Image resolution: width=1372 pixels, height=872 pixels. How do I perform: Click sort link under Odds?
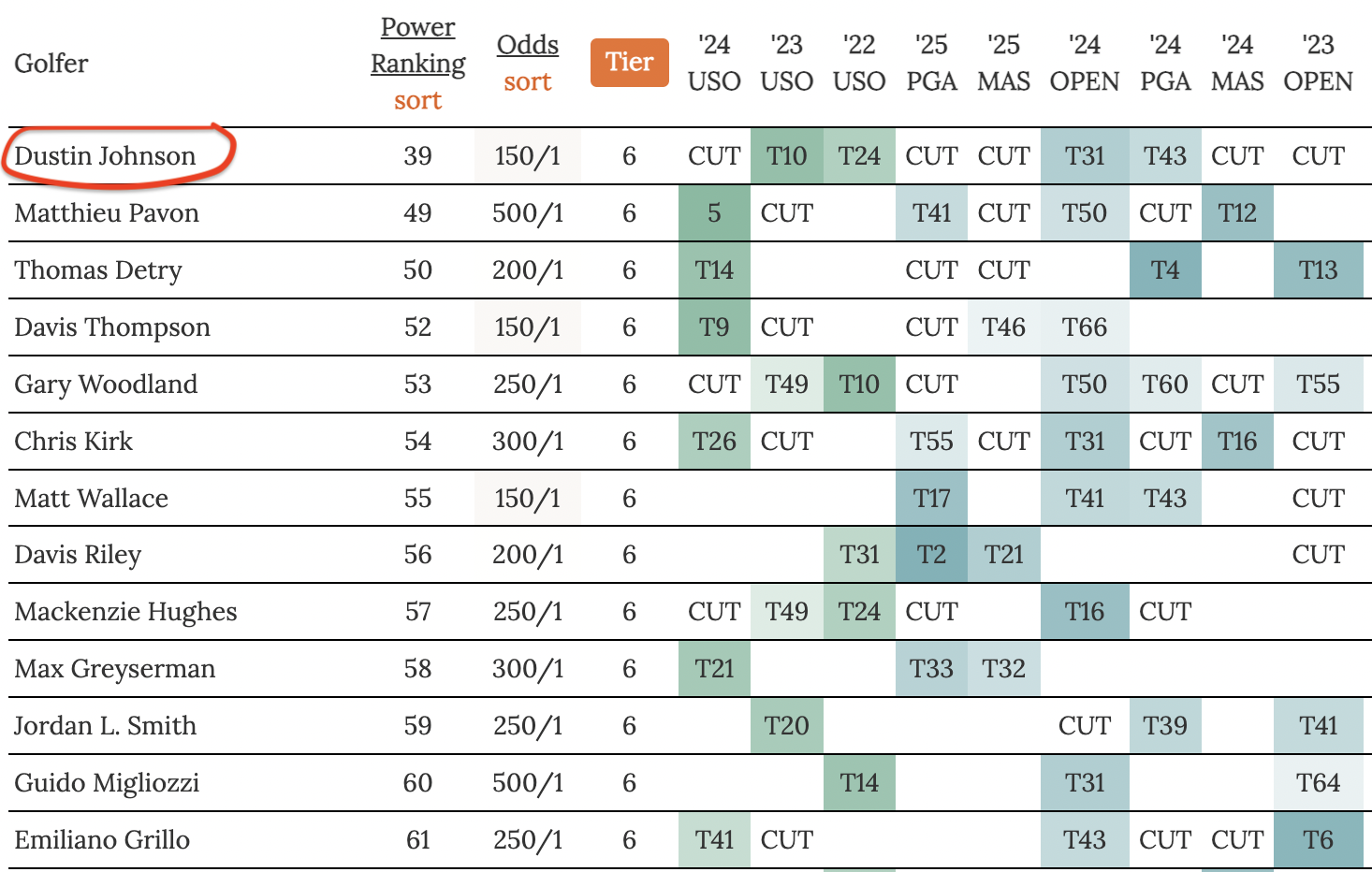click(x=527, y=82)
